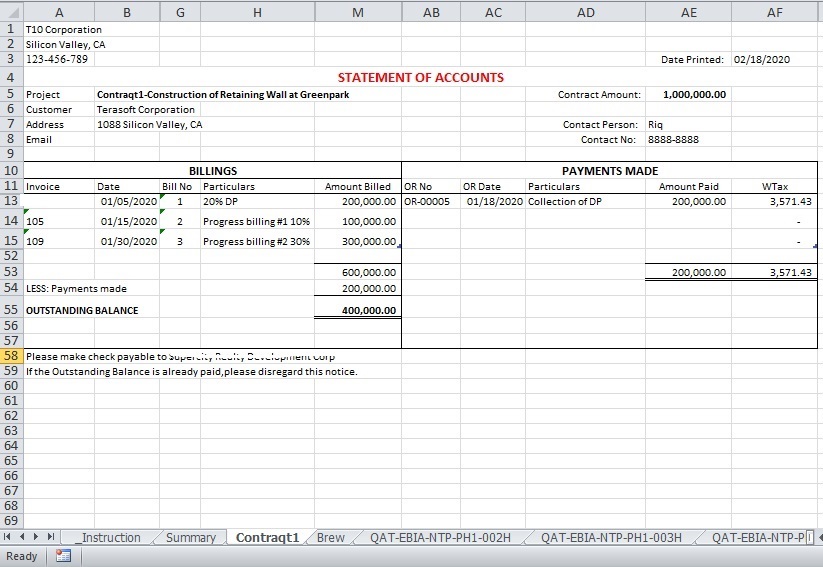The image size is (823, 567).
Task: Click the macro recording icon in status bar
Action: point(63,556)
